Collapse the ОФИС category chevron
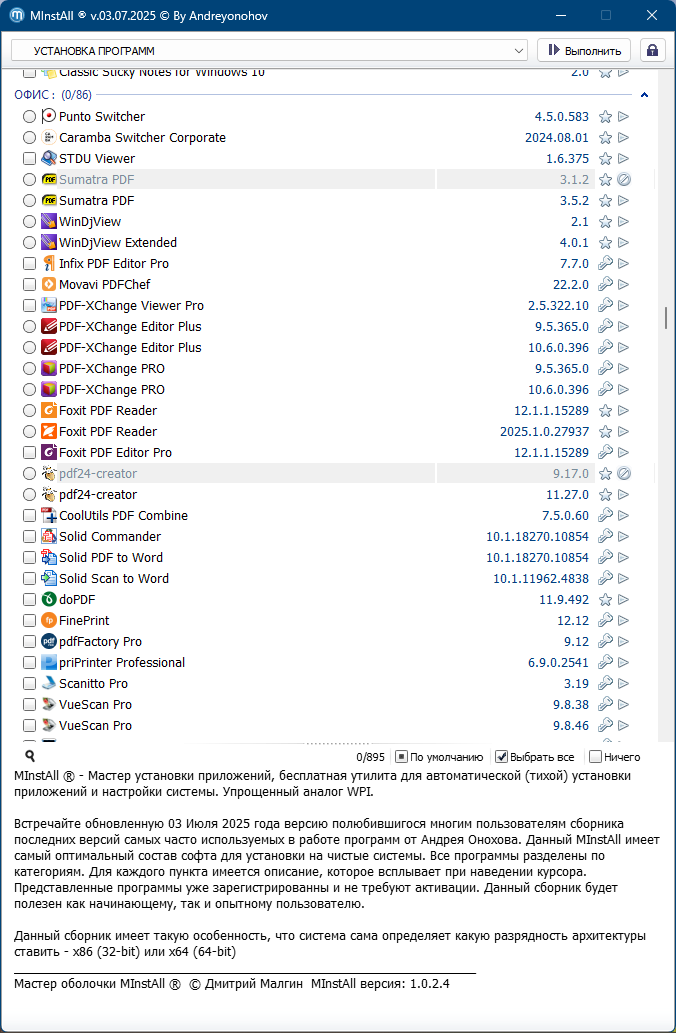 pyautogui.click(x=644, y=95)
